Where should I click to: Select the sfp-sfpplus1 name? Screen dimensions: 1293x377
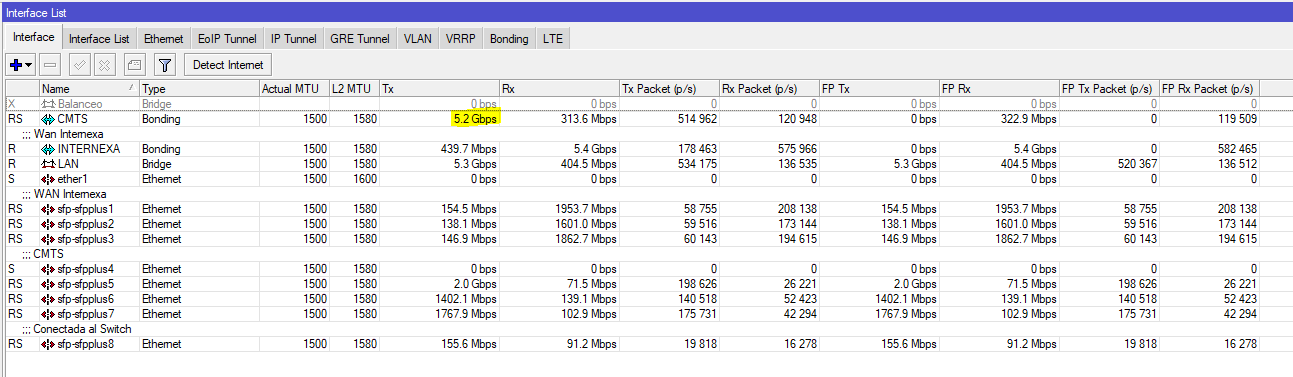[86, 209]
